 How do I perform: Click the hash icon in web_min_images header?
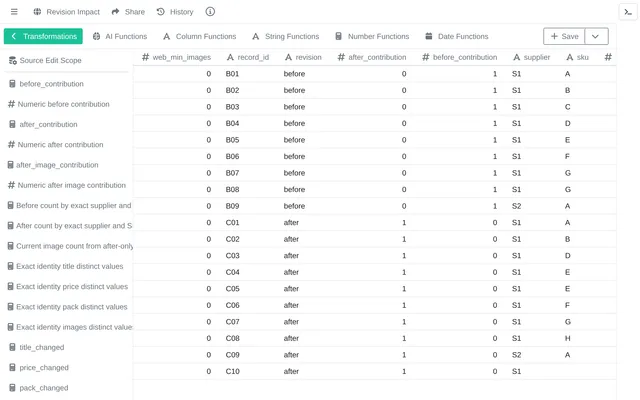[145, 57]
